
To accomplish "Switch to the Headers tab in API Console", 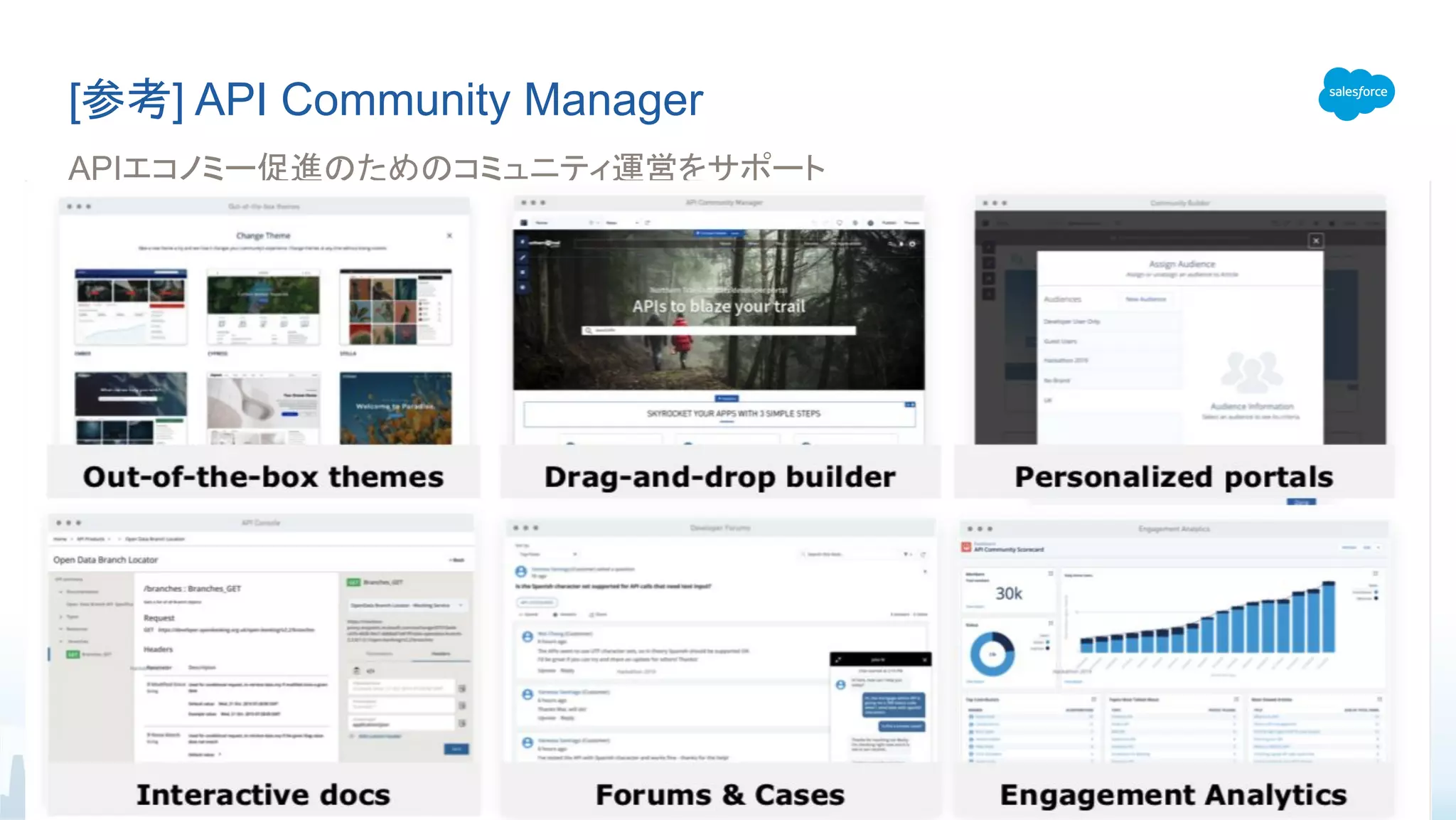I will tap(441, 654).
